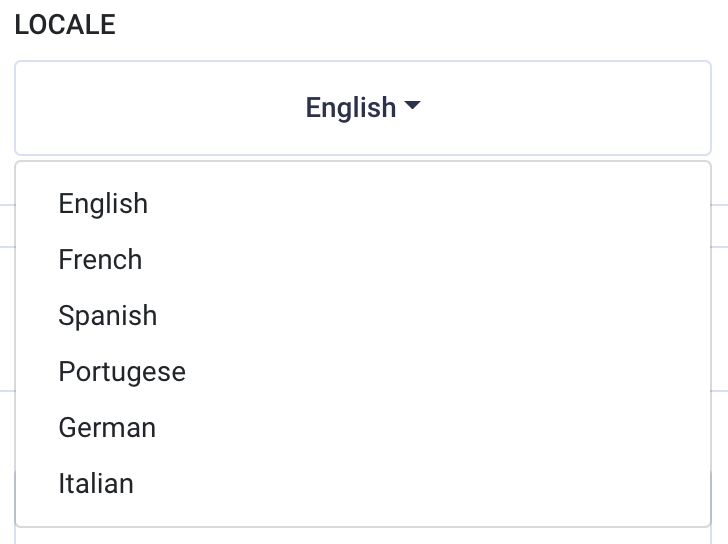The image size is (728, 544).
Task: Keep English by clicking the first list item
Action: [x=103, y=204]
